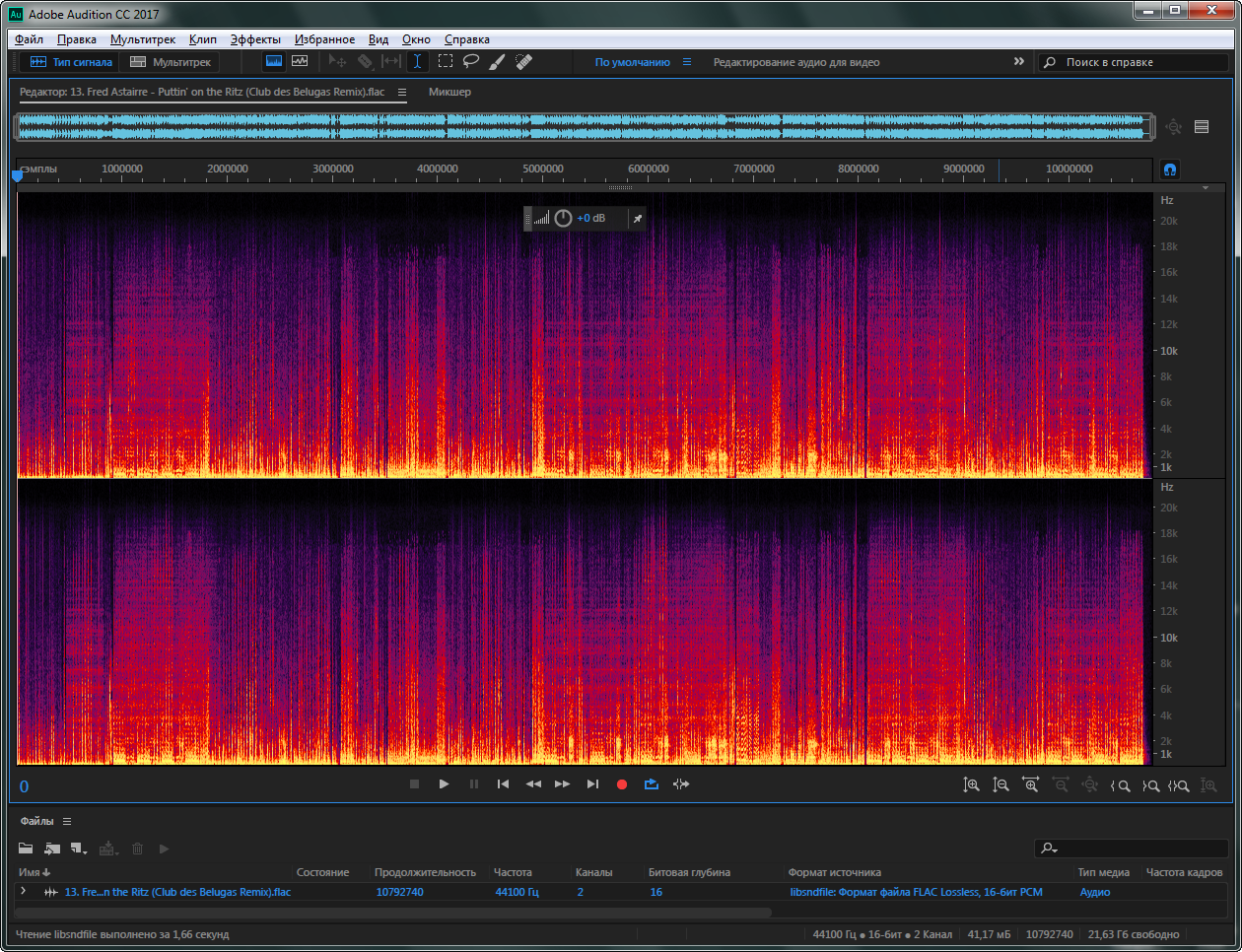Select По умолчанию workspace
The width and height of the screenshot is (1242, 952).
tap(632, 62)
